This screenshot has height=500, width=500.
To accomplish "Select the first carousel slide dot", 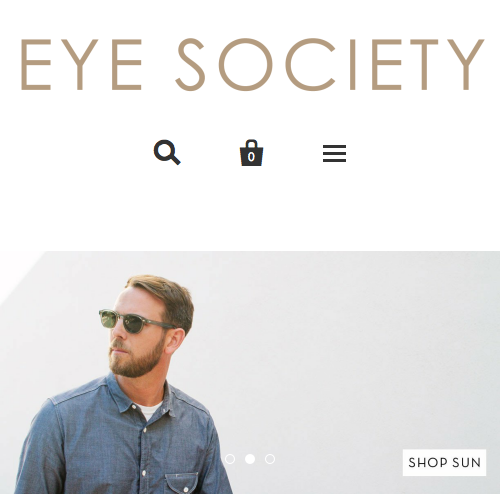I will pos(230,459).
